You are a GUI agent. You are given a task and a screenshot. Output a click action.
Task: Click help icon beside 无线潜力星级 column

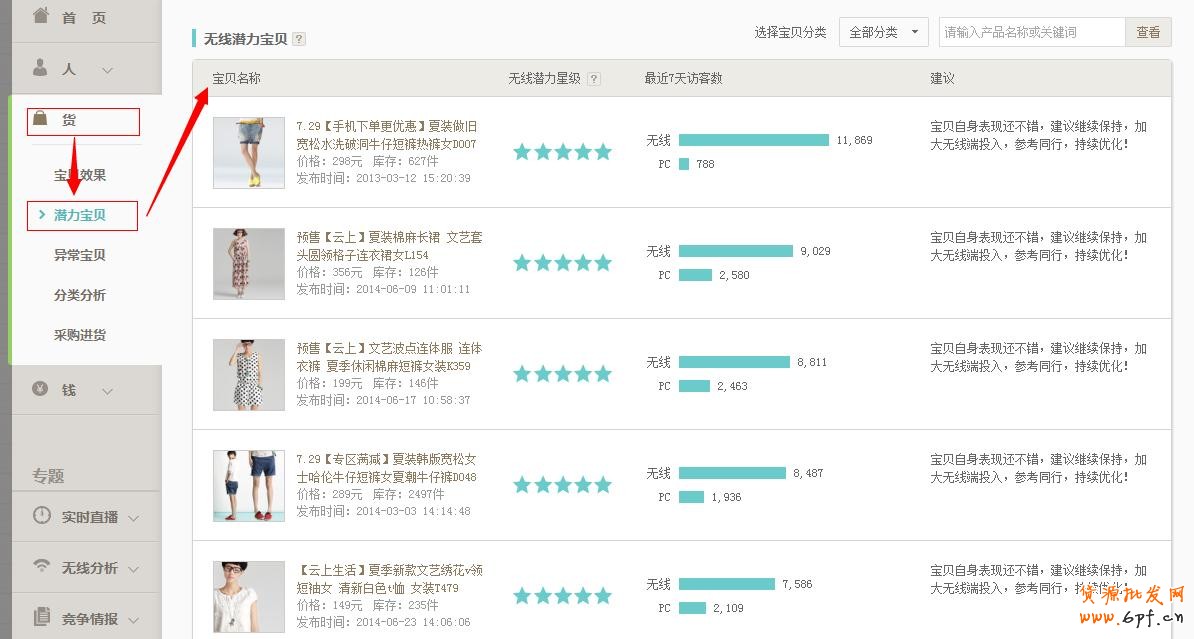(x=594, y=79)
